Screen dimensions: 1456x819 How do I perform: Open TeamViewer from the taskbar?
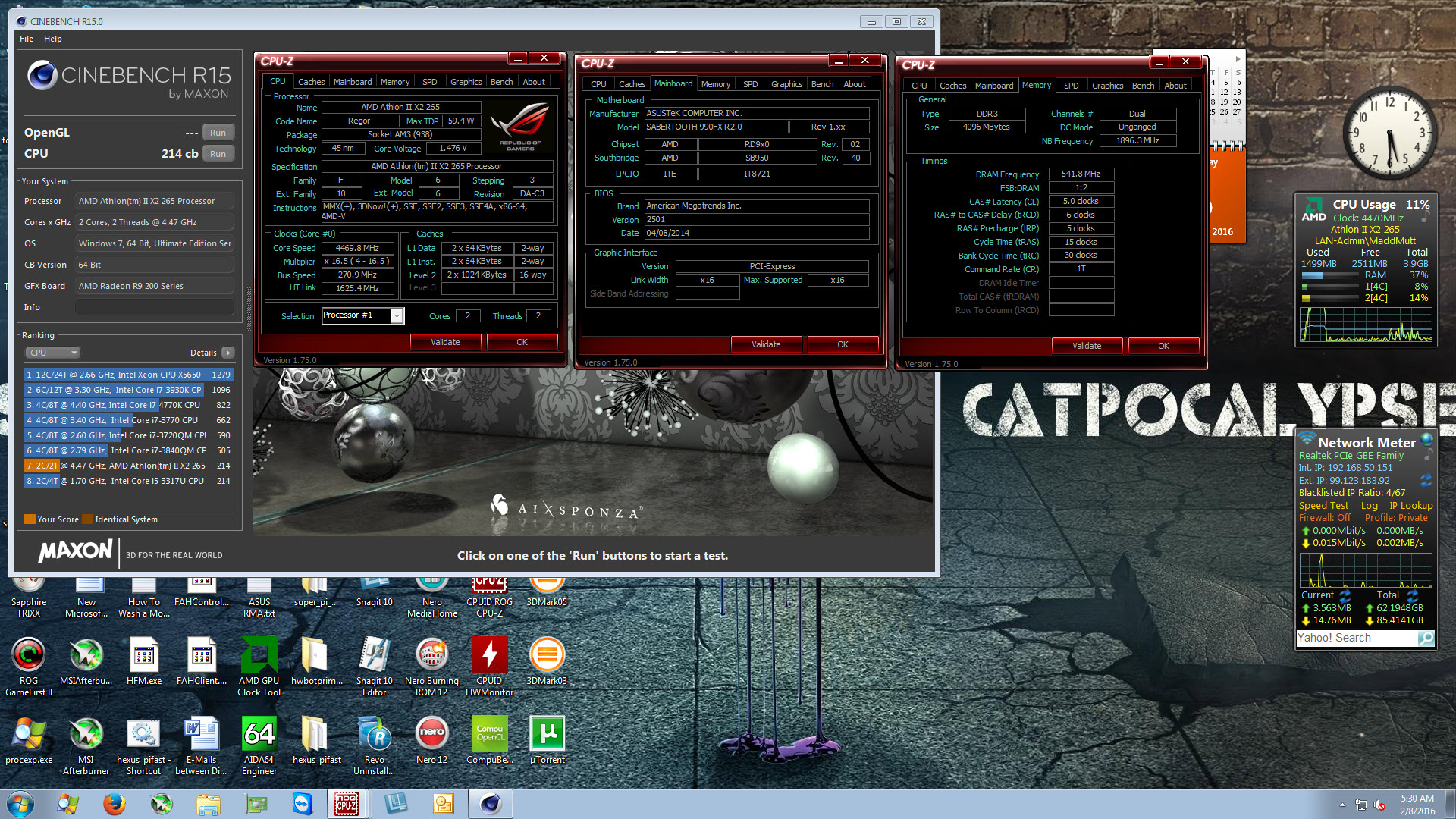(303, 804)
